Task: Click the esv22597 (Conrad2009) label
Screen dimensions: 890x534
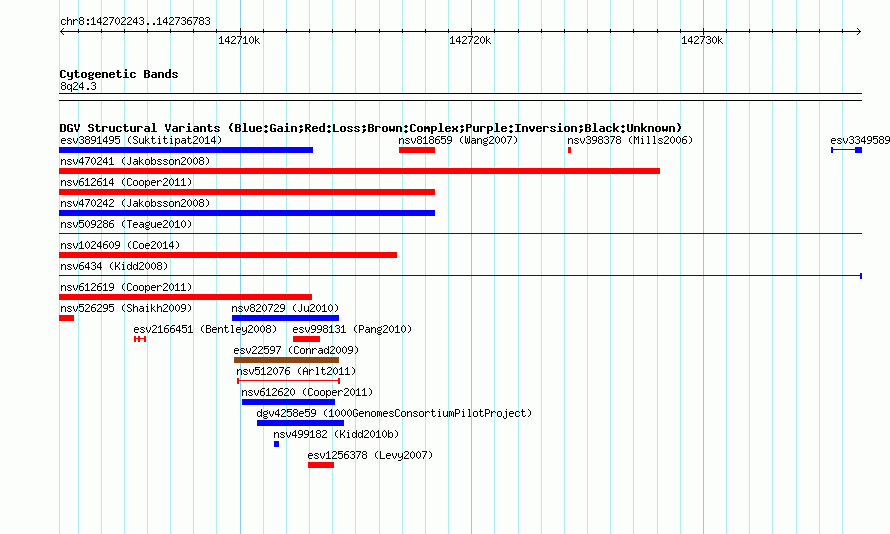Action: tap(296, 350)
